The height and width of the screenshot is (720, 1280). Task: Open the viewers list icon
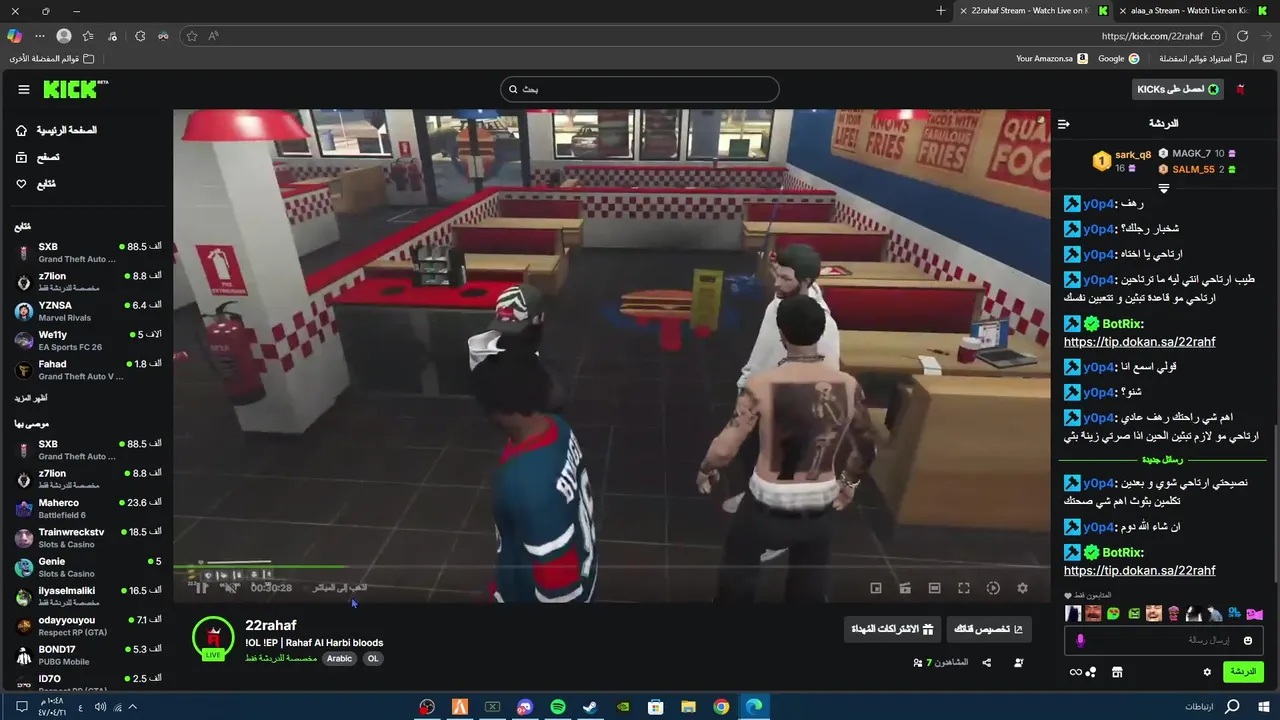pyautogui.click(x=918, y=662)
